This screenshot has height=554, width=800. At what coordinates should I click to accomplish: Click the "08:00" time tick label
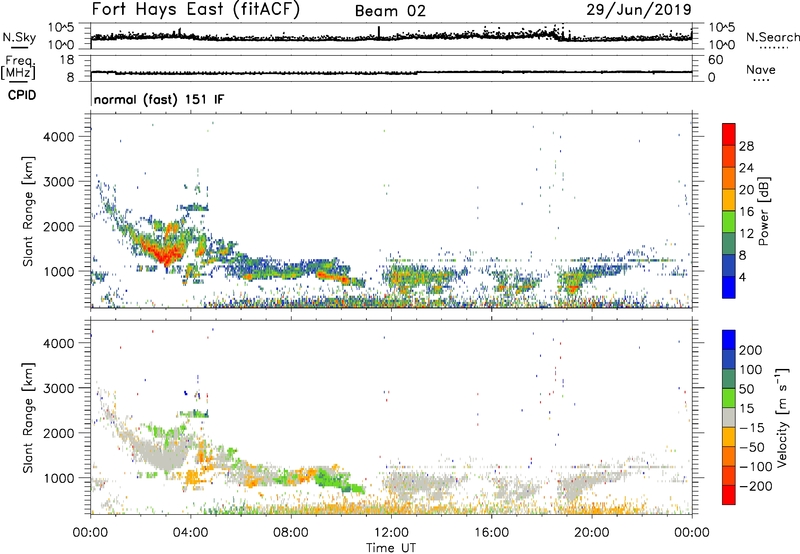(x=291, y=533)
